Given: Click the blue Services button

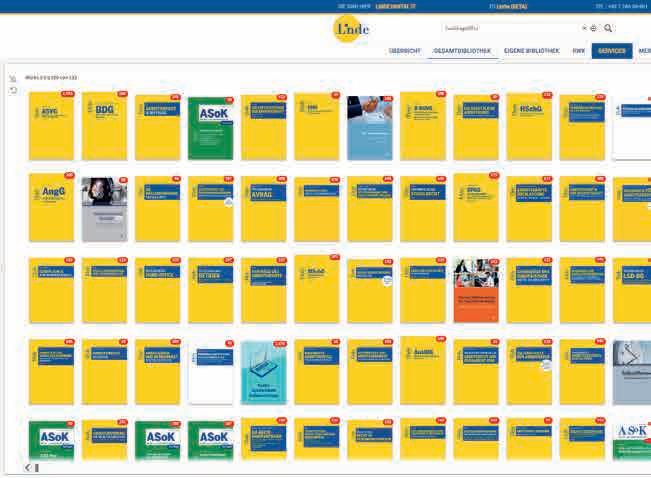Looking at the screenshot, I should 612,51.
